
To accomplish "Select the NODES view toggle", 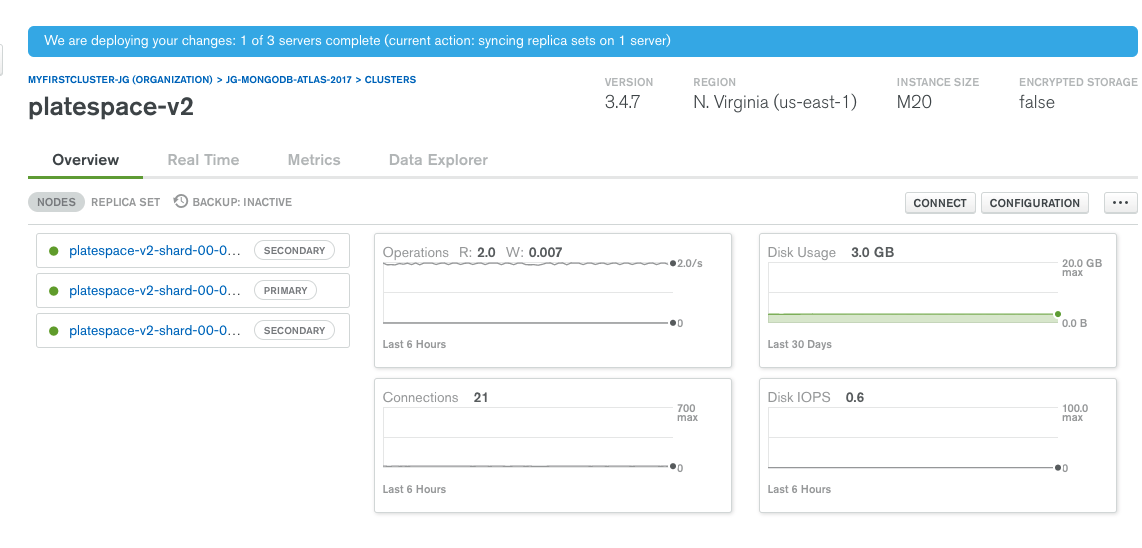I will click(57, 202).
